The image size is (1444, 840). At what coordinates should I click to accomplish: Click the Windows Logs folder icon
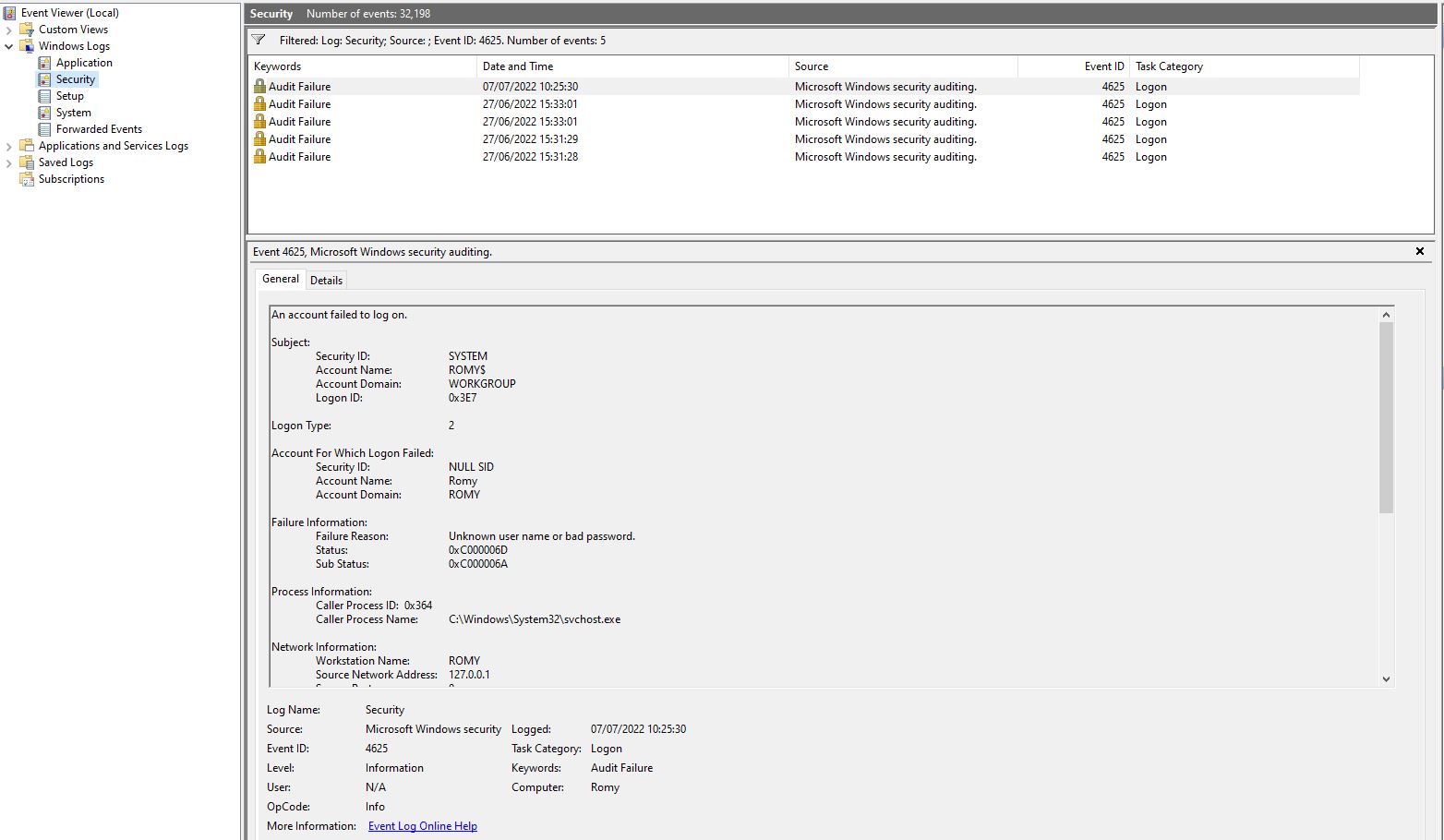(x=27, y=46)
